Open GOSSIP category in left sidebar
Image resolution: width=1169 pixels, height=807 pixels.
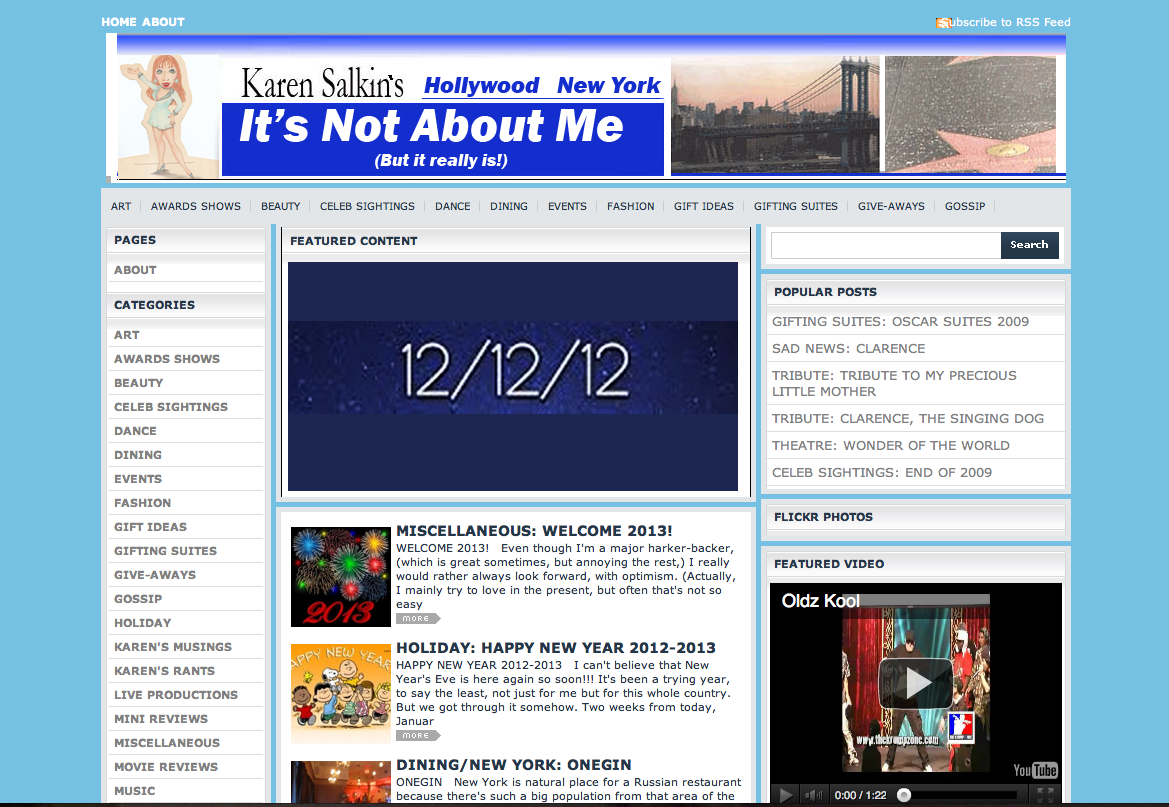pyautogui.click(x=138, y=599)
